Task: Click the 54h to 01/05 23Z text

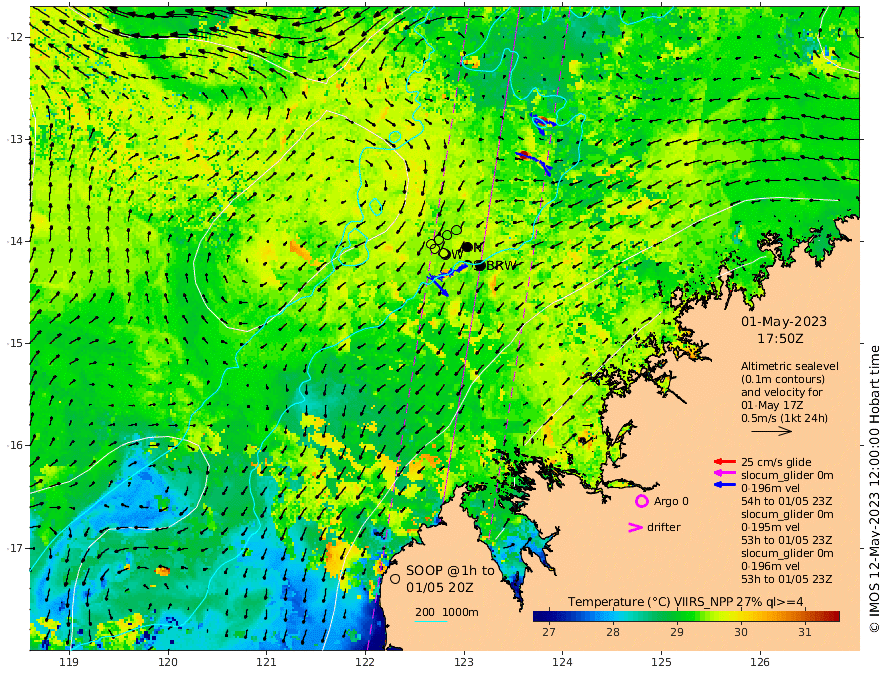Action: pyautogui.click(x=787, y=501)
